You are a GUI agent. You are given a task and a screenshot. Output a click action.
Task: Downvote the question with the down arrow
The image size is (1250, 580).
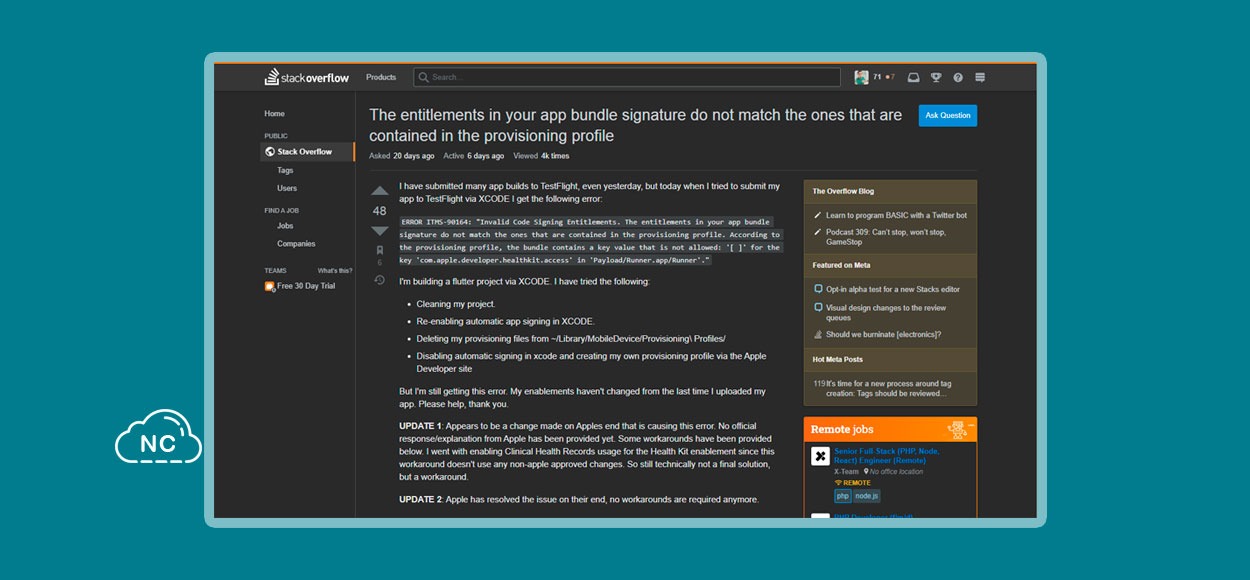[x=380, y=231]
